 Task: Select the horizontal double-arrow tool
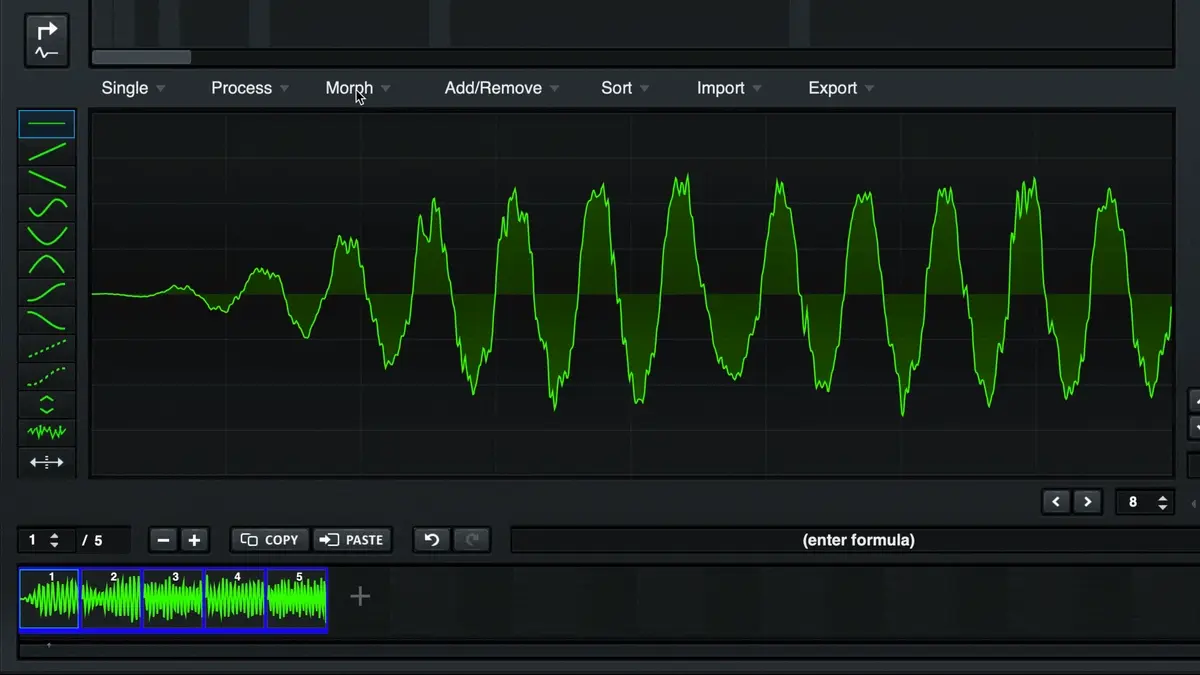coord(47,461)
